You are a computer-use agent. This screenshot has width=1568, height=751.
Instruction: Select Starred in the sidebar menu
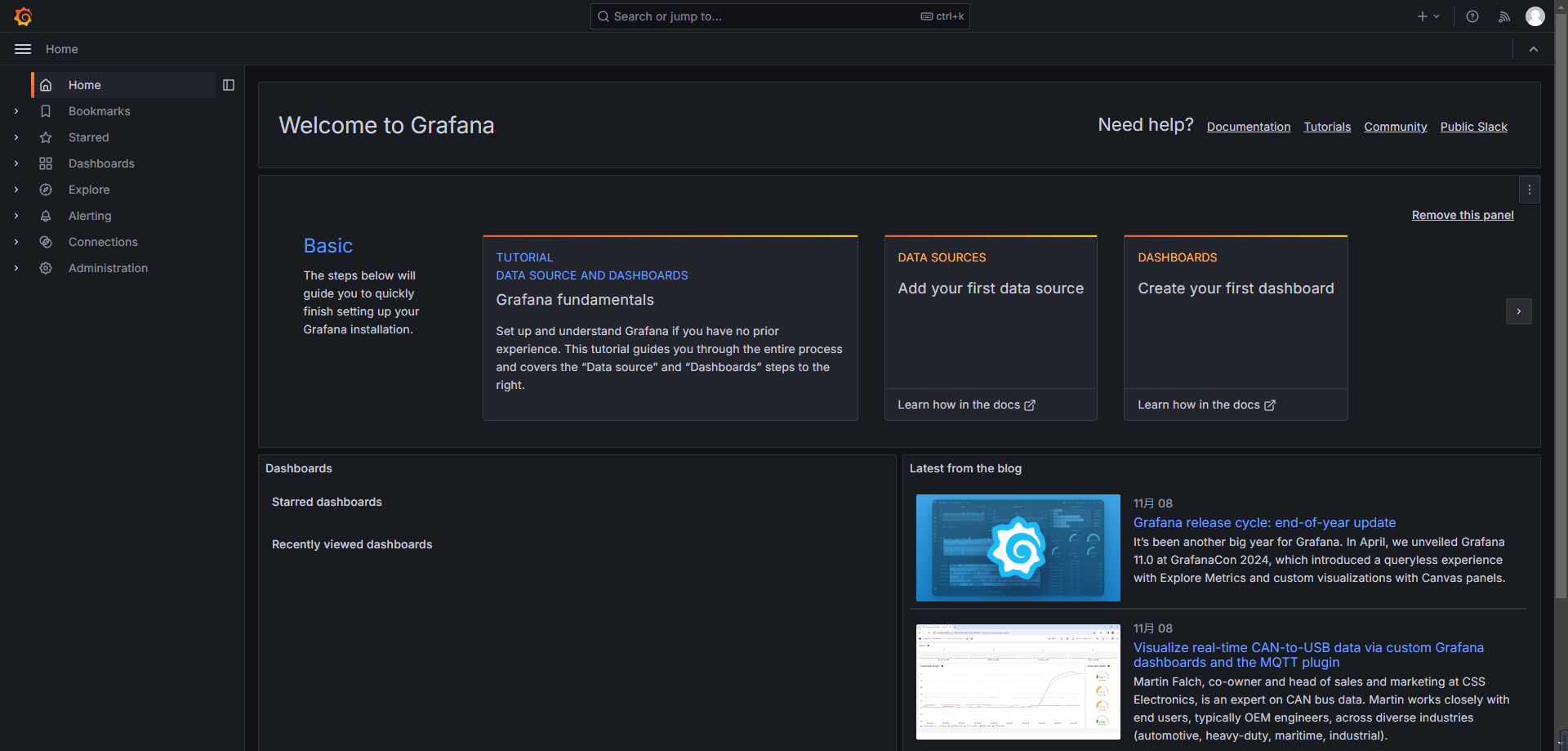(x=88, y=137)
